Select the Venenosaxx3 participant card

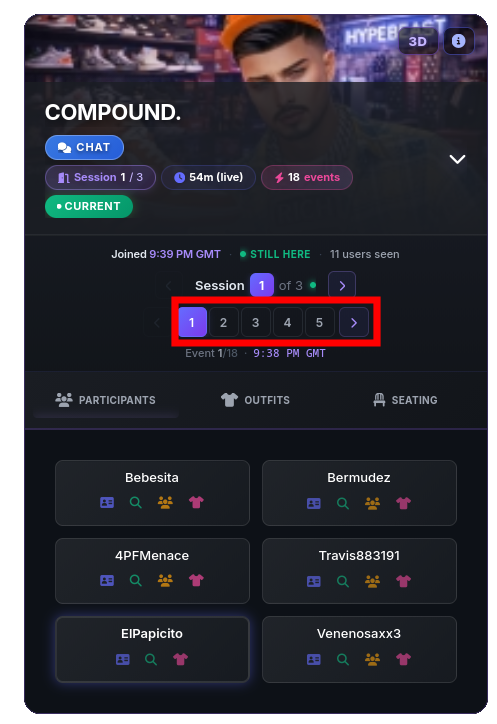[359, 649]
